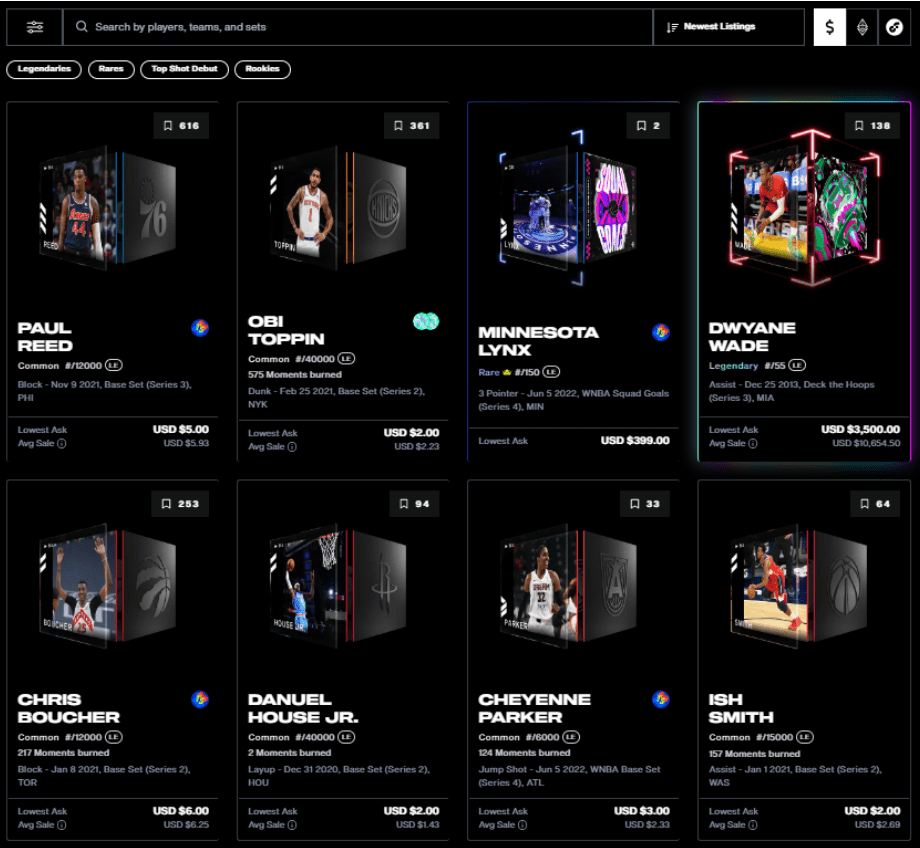Open the MINNESOTA LYNX title
The image size is (920, 848).
538,342
